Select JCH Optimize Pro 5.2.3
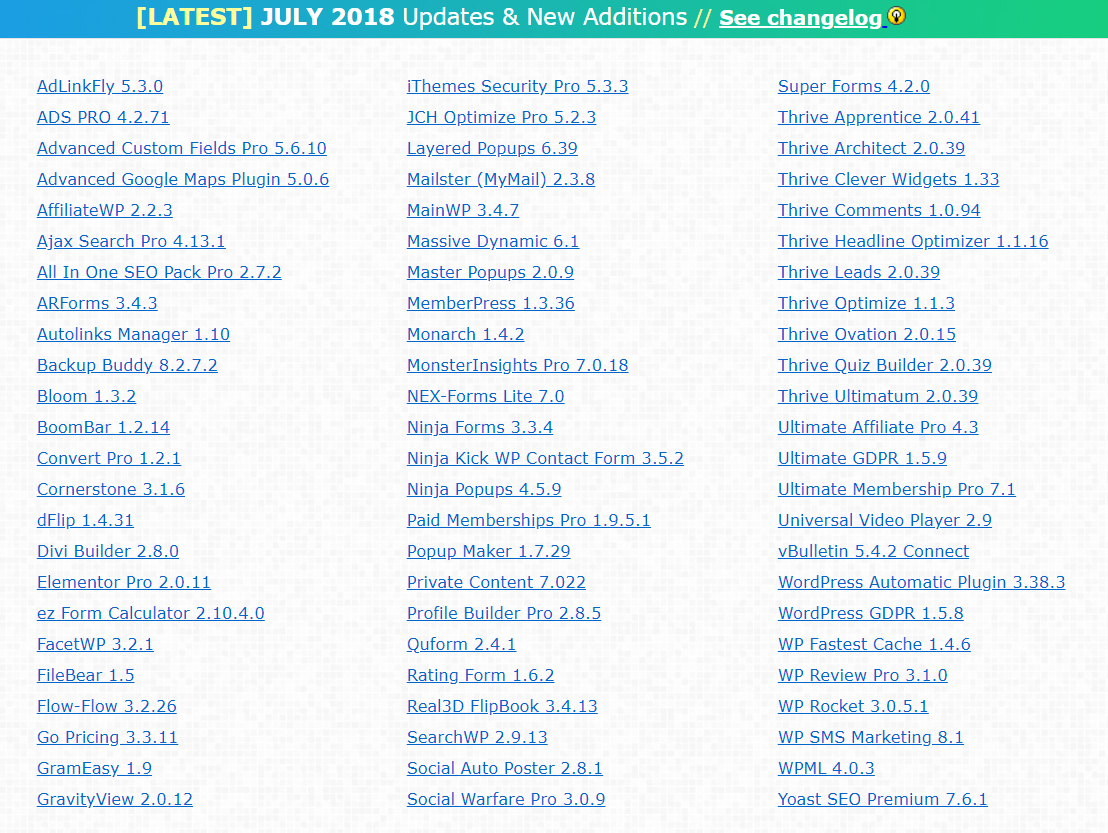 (x=501, y=117)
